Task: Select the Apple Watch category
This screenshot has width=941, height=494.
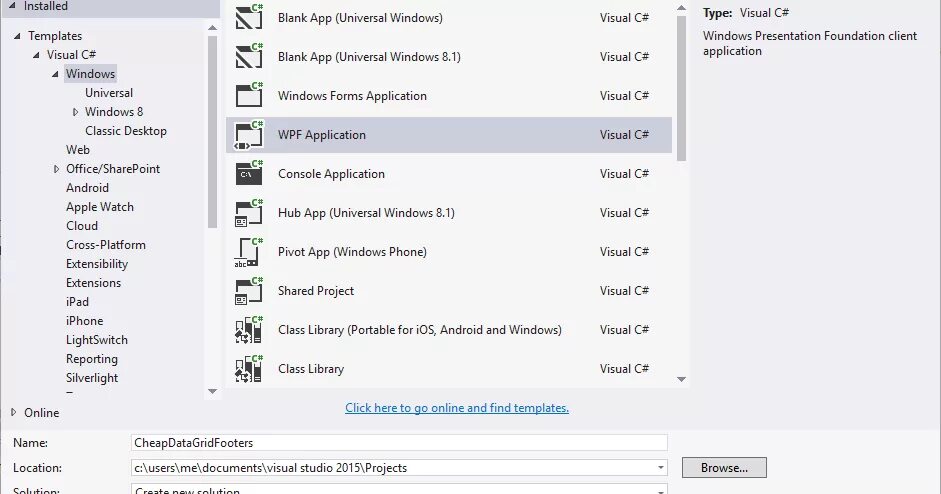Action: pyautogui.click(x=100, y=207)
